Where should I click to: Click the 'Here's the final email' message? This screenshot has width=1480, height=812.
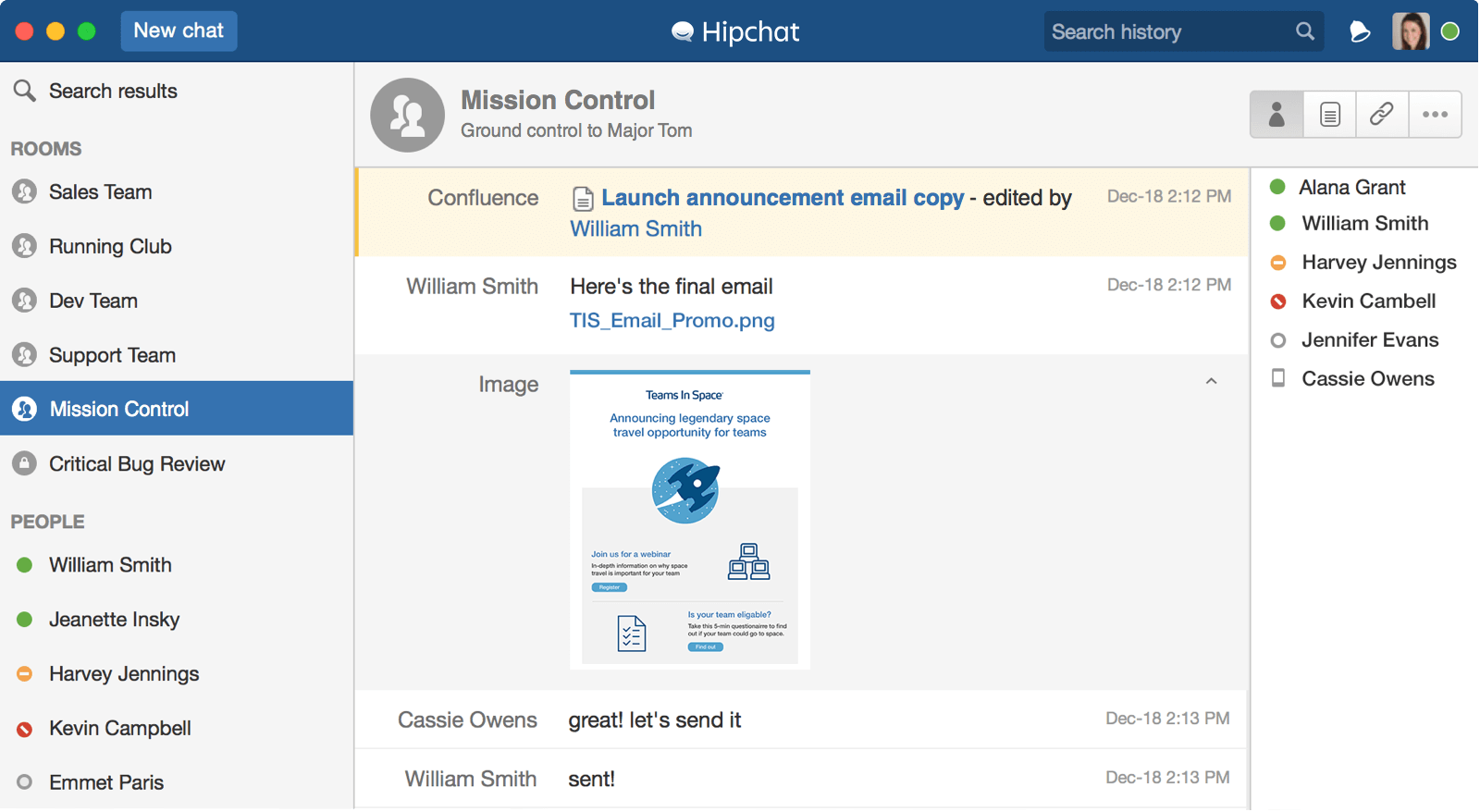tap(672, 287)
